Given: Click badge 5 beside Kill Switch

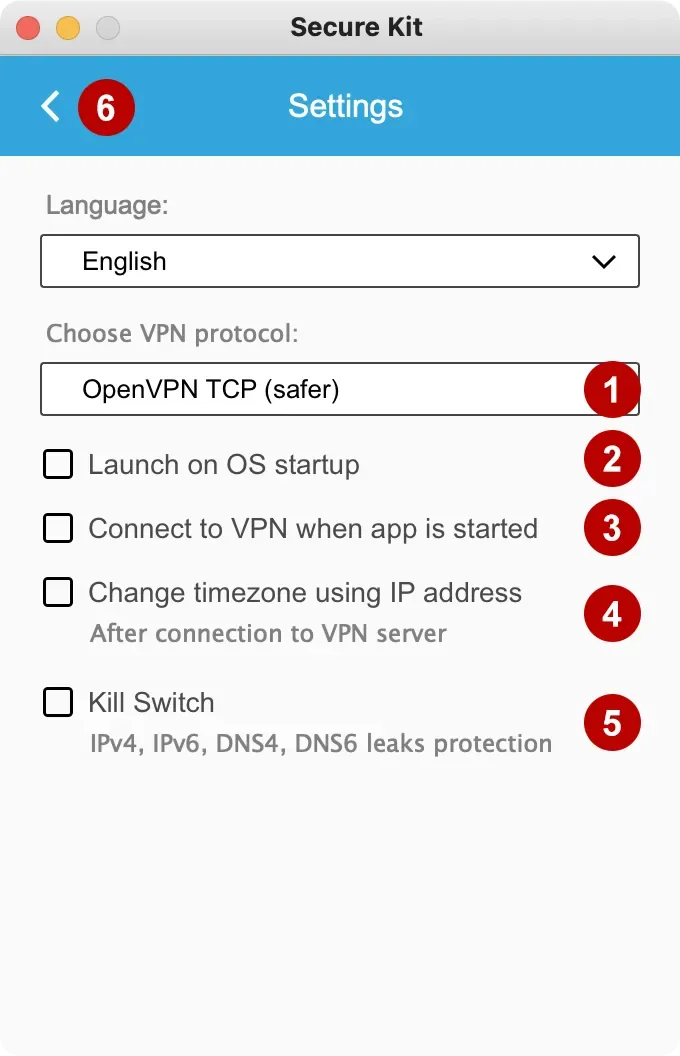Looking at the screenshot, I should (612, 723).
